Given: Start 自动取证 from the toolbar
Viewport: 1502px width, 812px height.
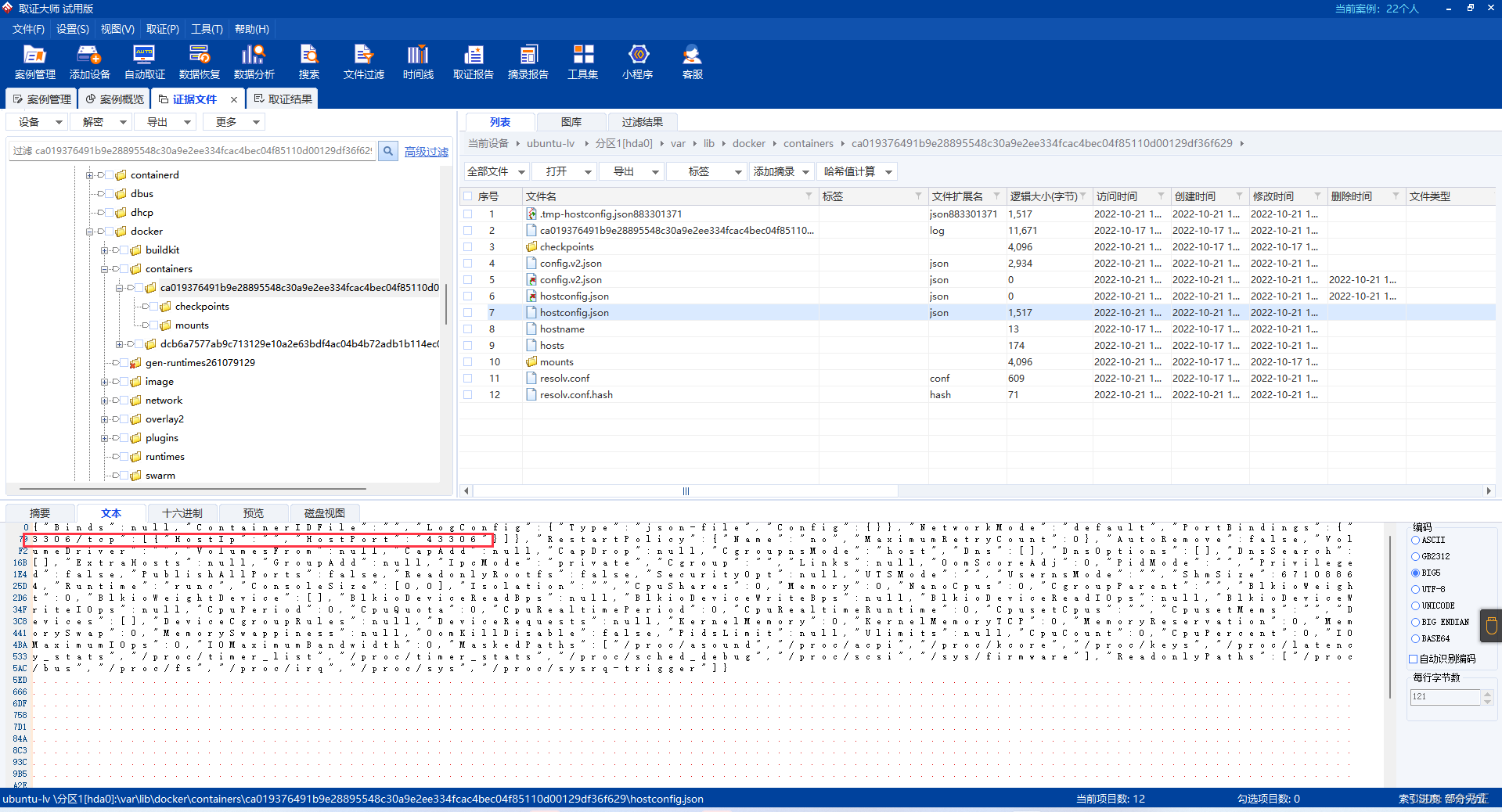Looking at the screenshot, I should pos(145,62).
